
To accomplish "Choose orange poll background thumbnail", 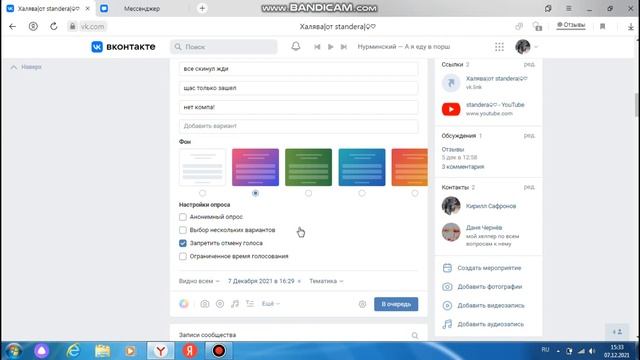I will [x=409, y=167].
